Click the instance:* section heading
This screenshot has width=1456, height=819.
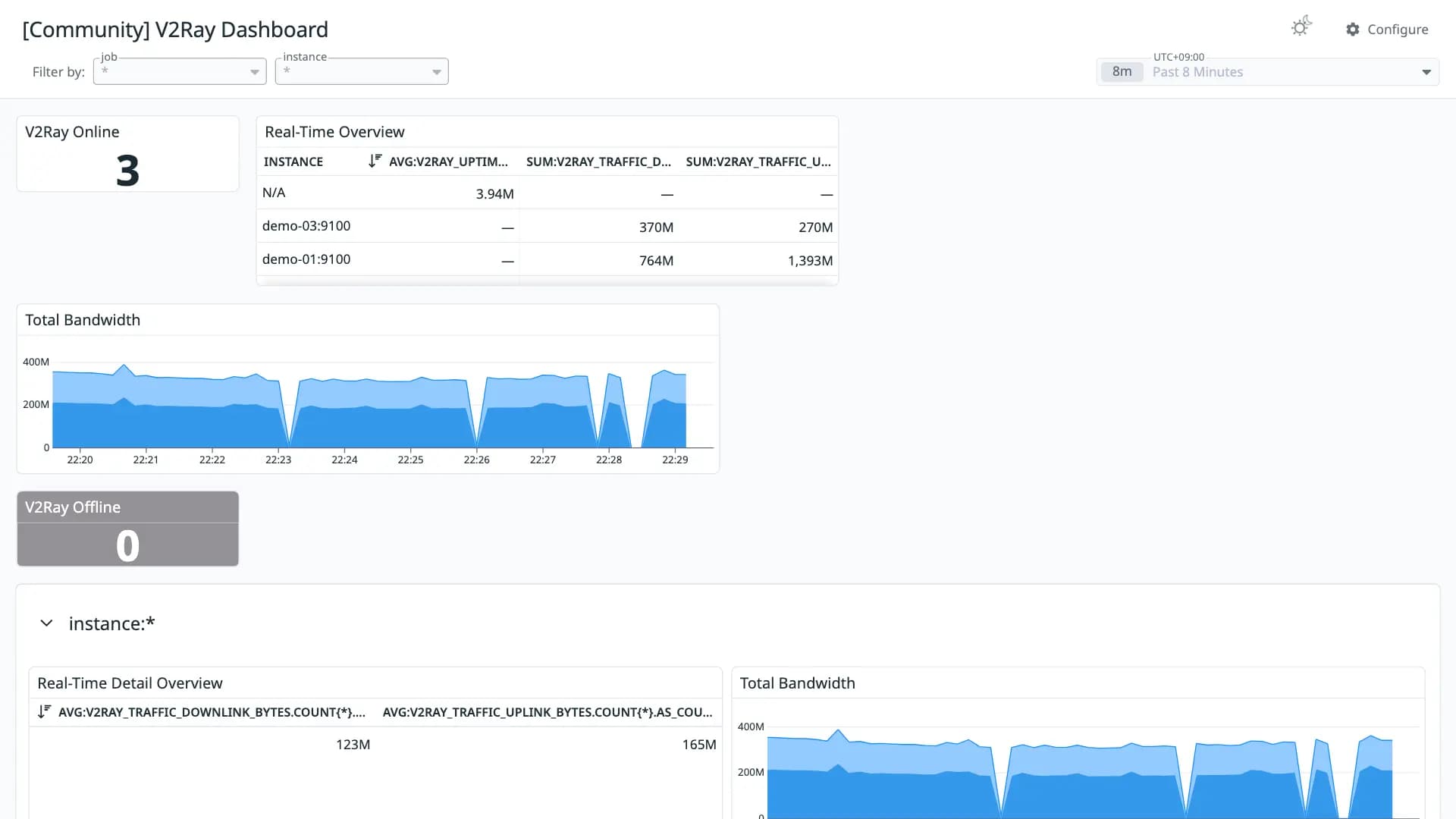pos(111,623)
